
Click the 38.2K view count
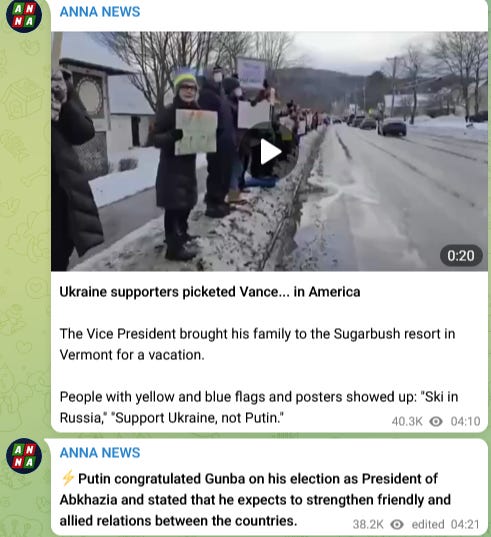[368, 524]
